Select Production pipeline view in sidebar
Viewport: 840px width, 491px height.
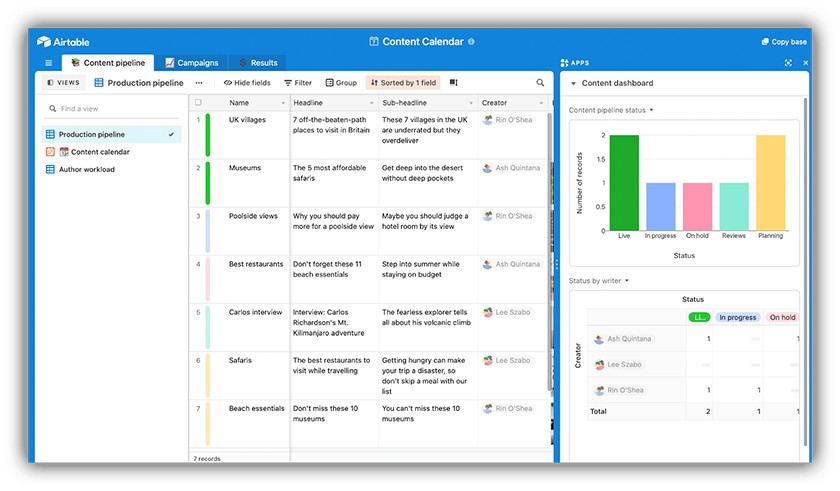click(x=111, y=134)
